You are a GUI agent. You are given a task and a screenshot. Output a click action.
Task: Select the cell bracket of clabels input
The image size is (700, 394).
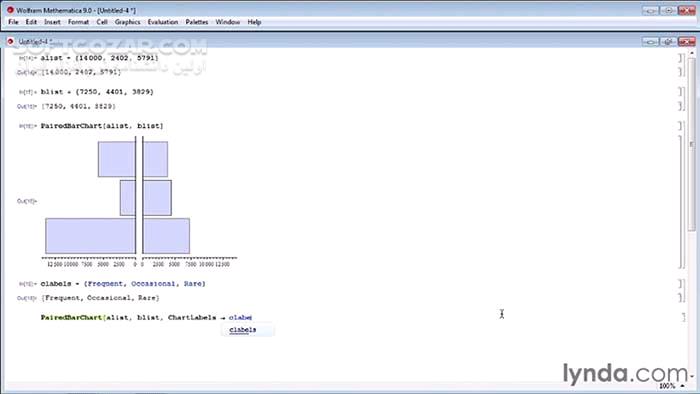tap(680, 284)
